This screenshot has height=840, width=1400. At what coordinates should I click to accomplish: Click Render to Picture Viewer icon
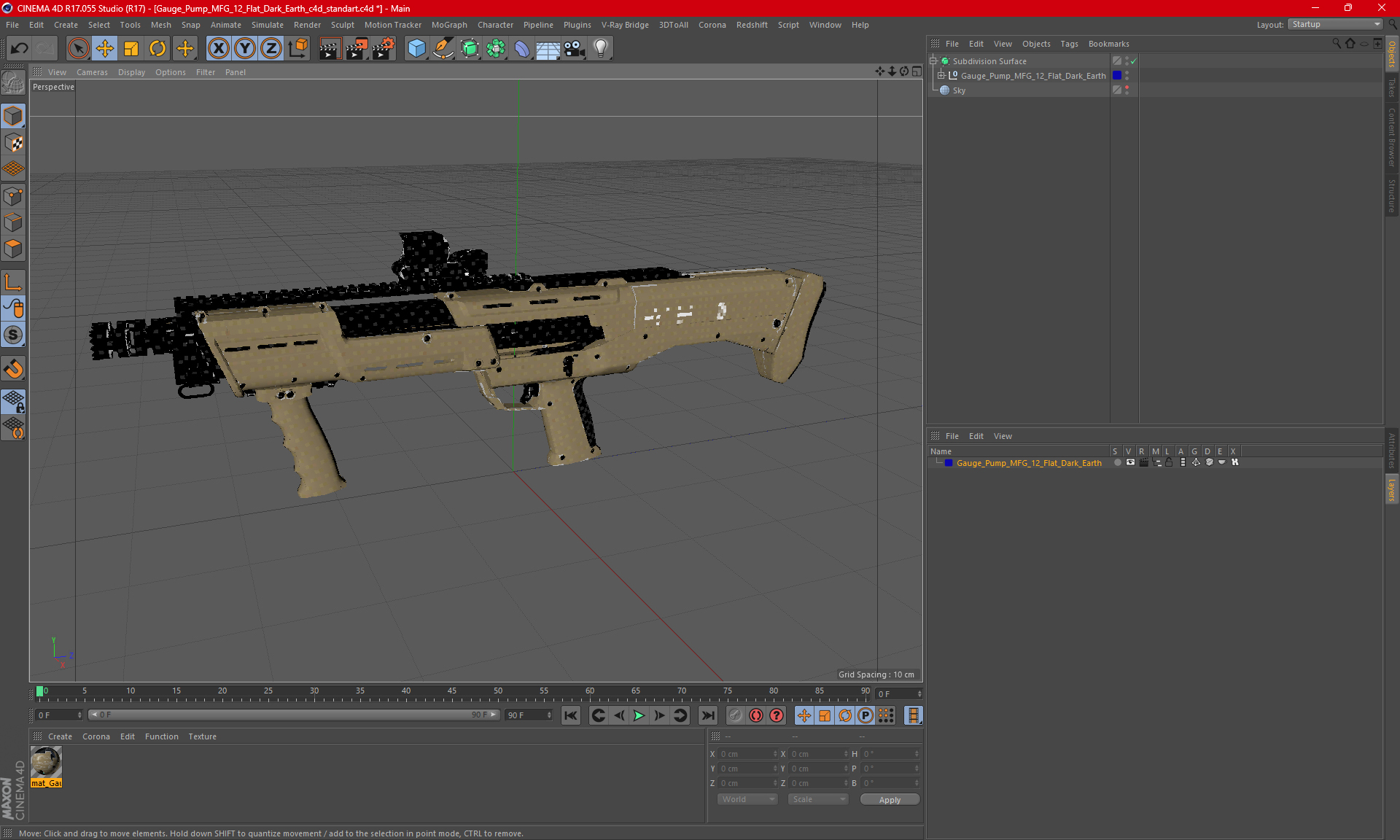[357, 49]
